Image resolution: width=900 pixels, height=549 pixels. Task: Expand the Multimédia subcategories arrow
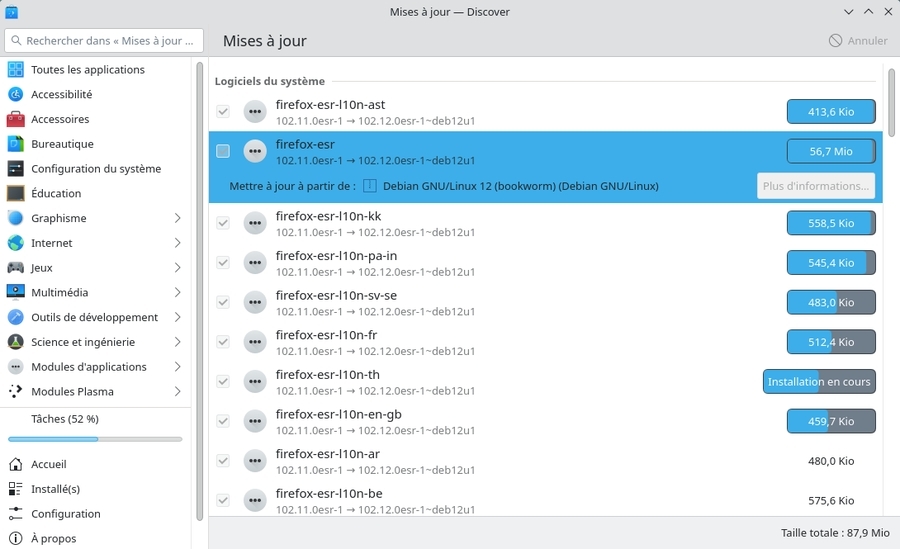point(177,292)
